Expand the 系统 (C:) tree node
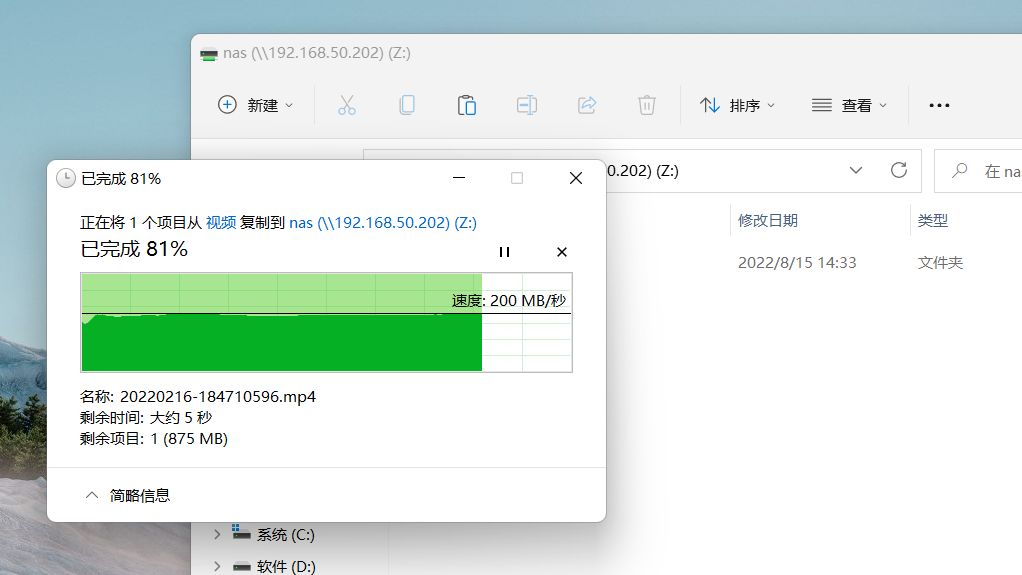The width and height of the screenshot is (1022, 575). click(217, 535)
